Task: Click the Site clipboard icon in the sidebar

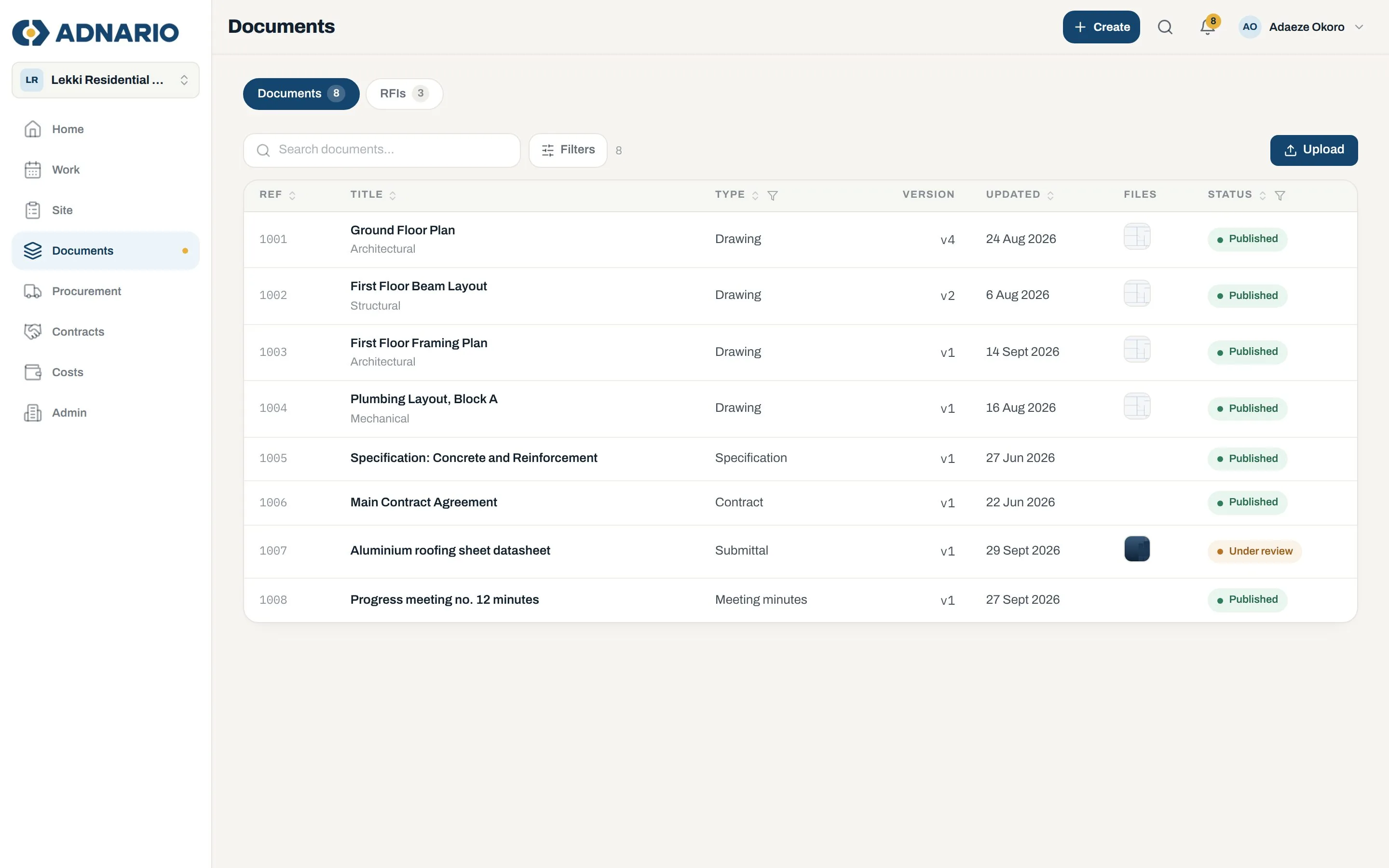Action: [33, 210]
